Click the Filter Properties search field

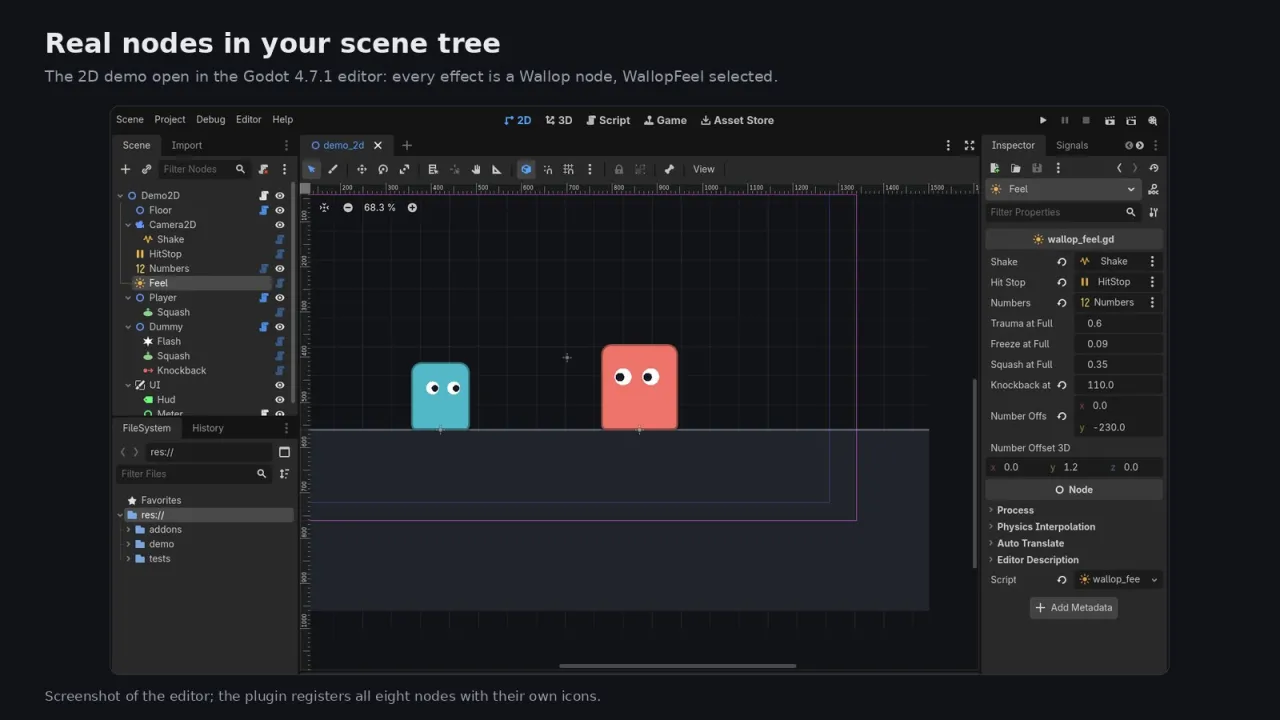coord(1063,212)
